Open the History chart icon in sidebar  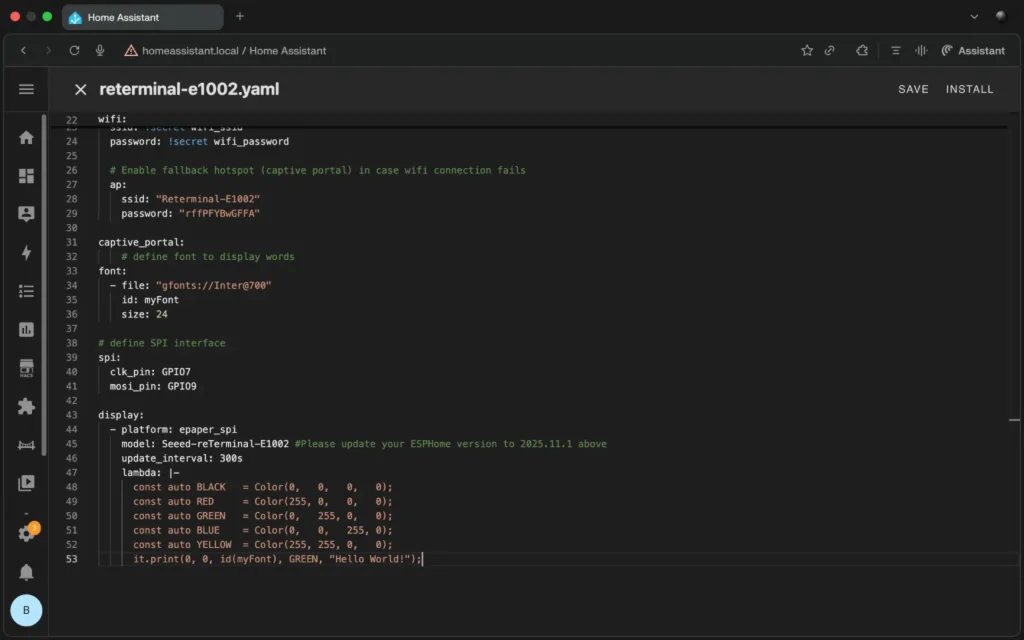26,329
